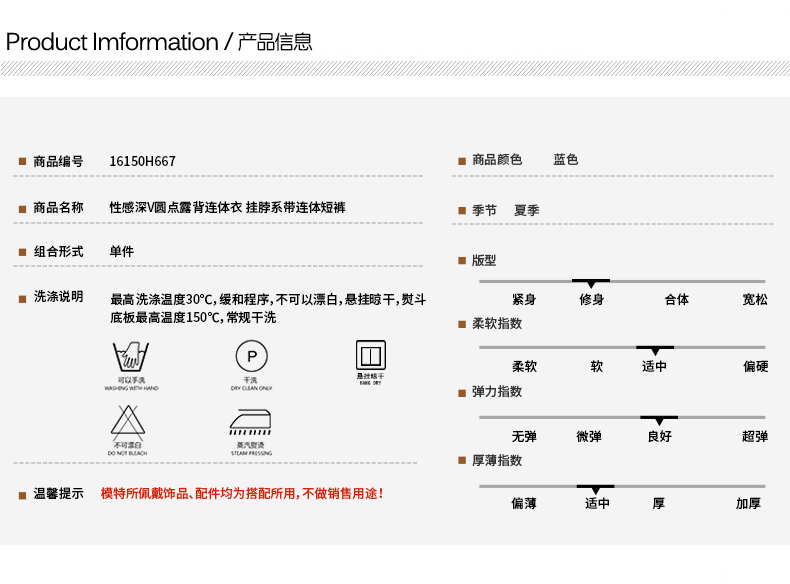Click the DRY CLEAN ONLY caption
This screenshot has width=790, height=584.
pos(251,388)
